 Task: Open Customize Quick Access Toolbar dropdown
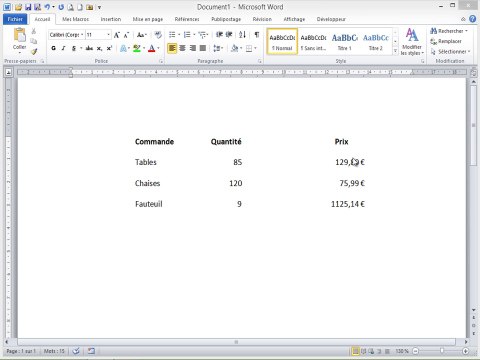(x=99, y=7)
